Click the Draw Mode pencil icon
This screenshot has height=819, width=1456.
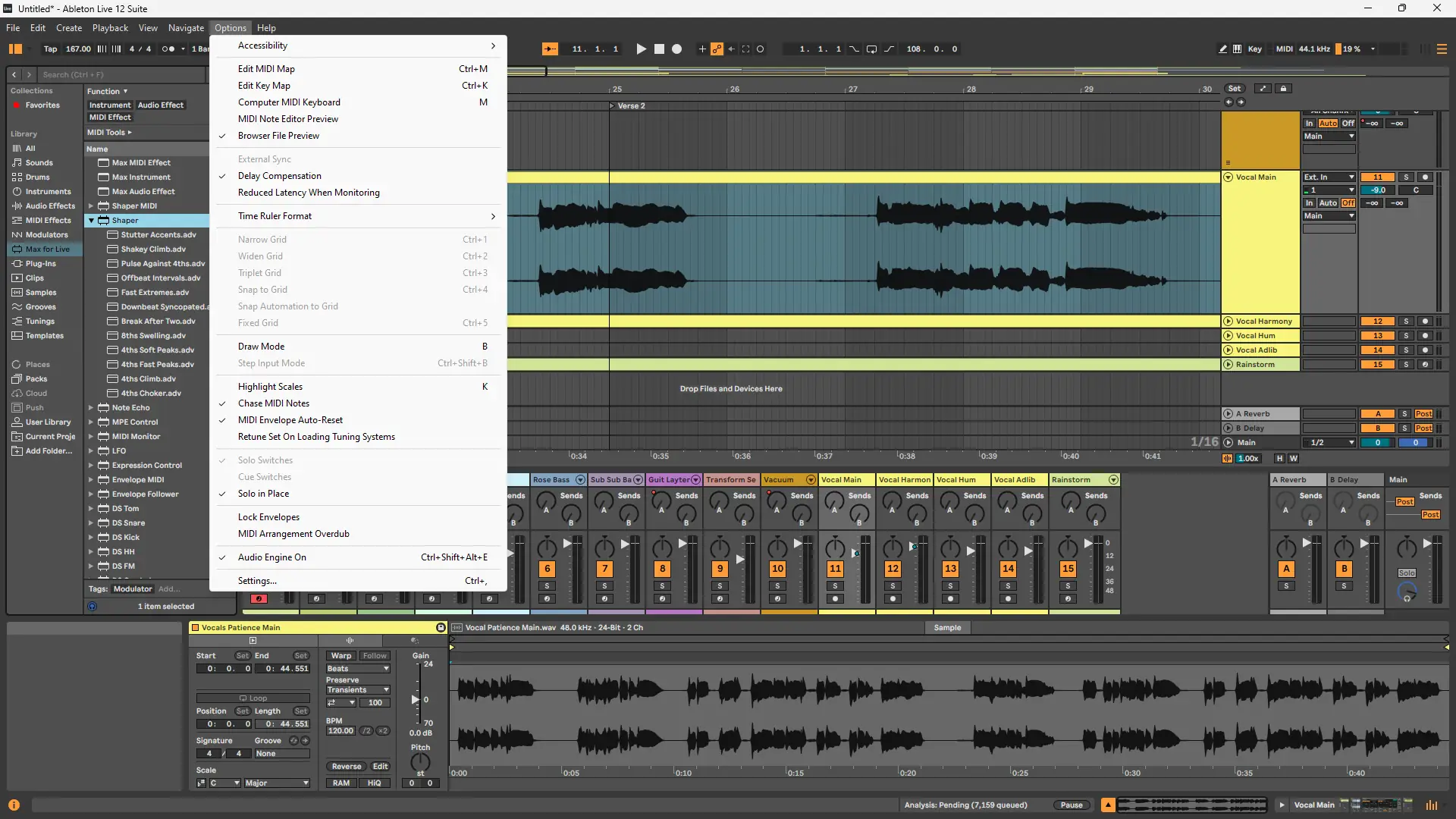[x=1222, y=49]
